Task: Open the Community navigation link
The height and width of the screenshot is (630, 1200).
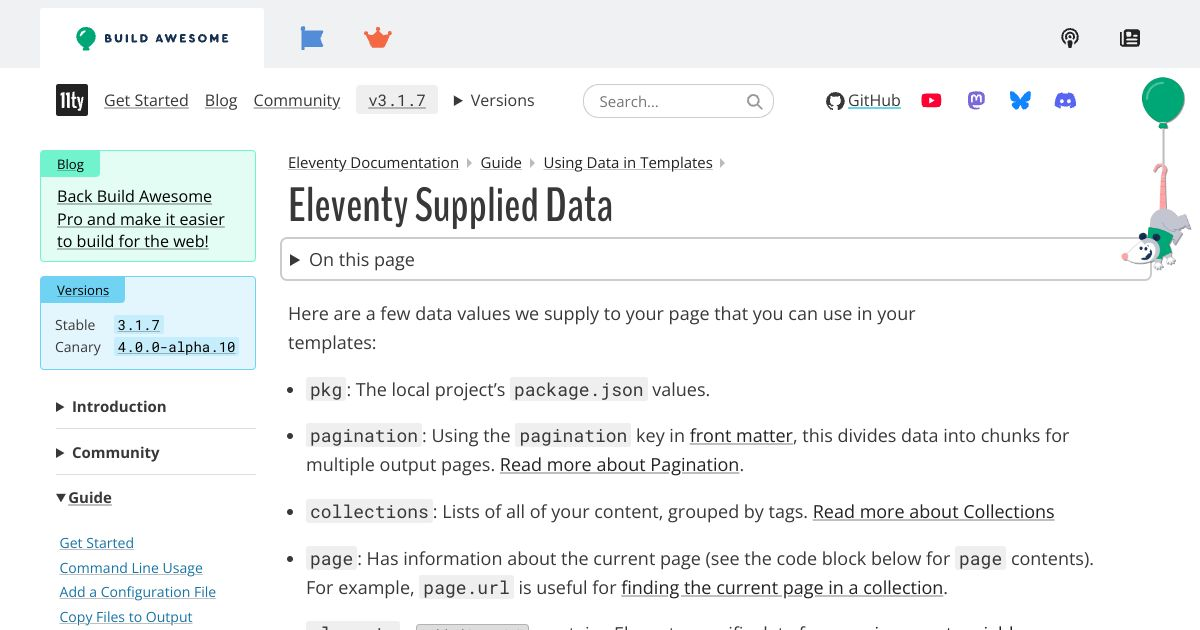Action: coord(297,100)
